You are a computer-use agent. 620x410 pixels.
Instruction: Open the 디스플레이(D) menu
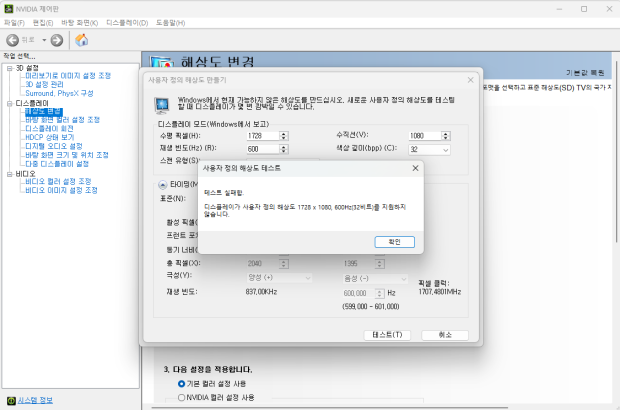127,23
